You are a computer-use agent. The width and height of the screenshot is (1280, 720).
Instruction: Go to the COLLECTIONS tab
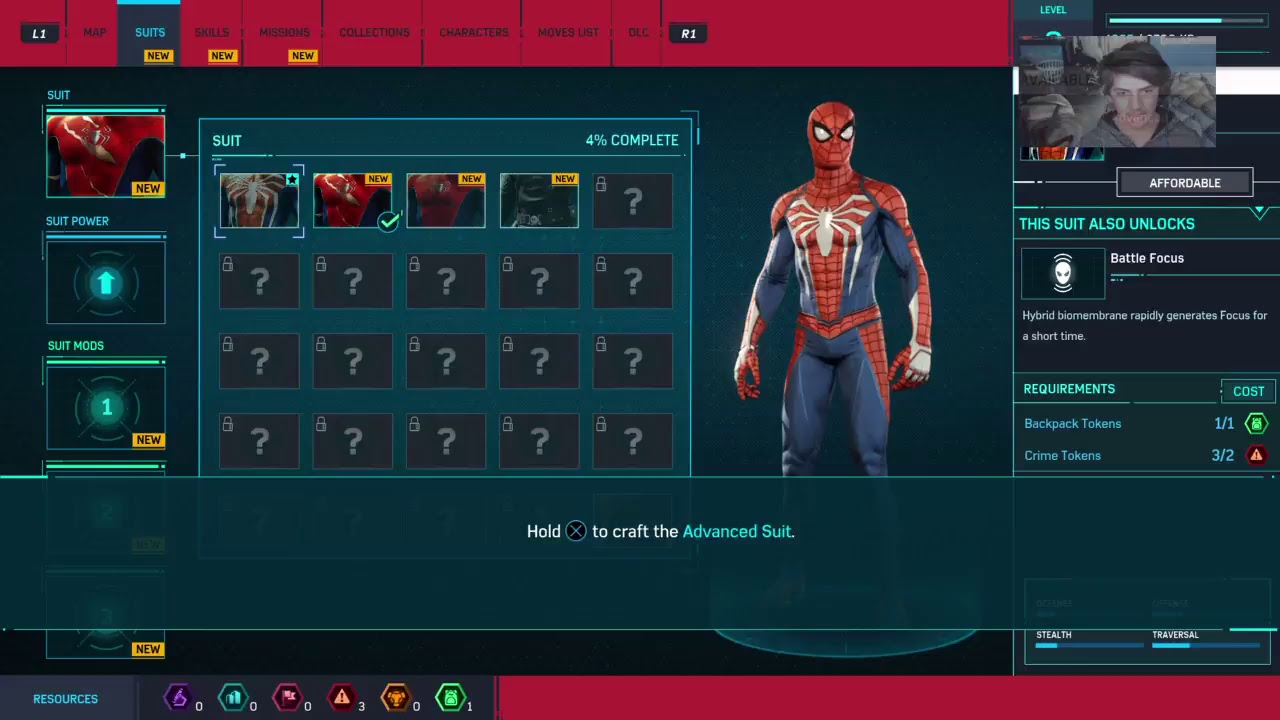tap(374, 33)
